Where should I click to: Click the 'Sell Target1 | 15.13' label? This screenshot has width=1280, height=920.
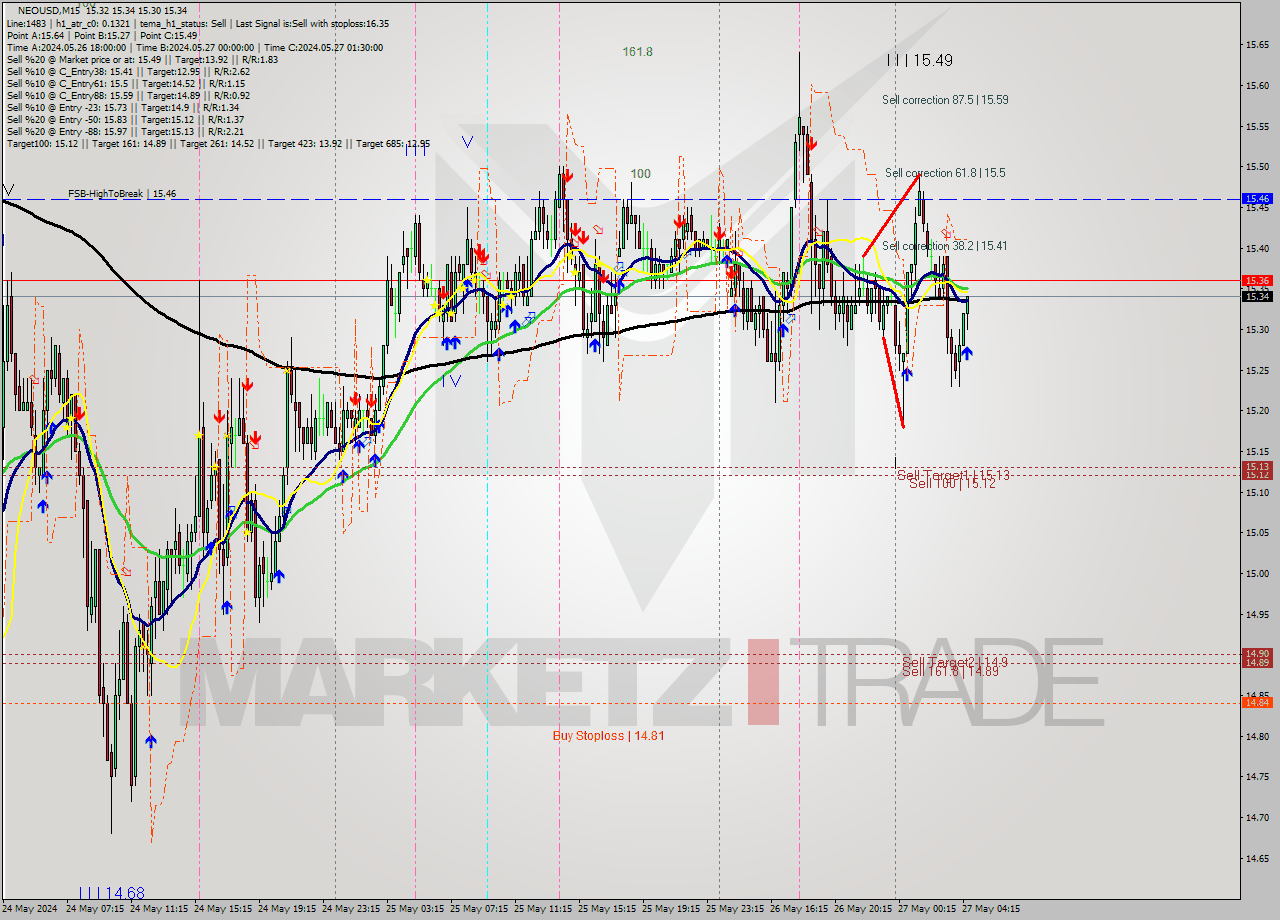click(x=953, y=475)
